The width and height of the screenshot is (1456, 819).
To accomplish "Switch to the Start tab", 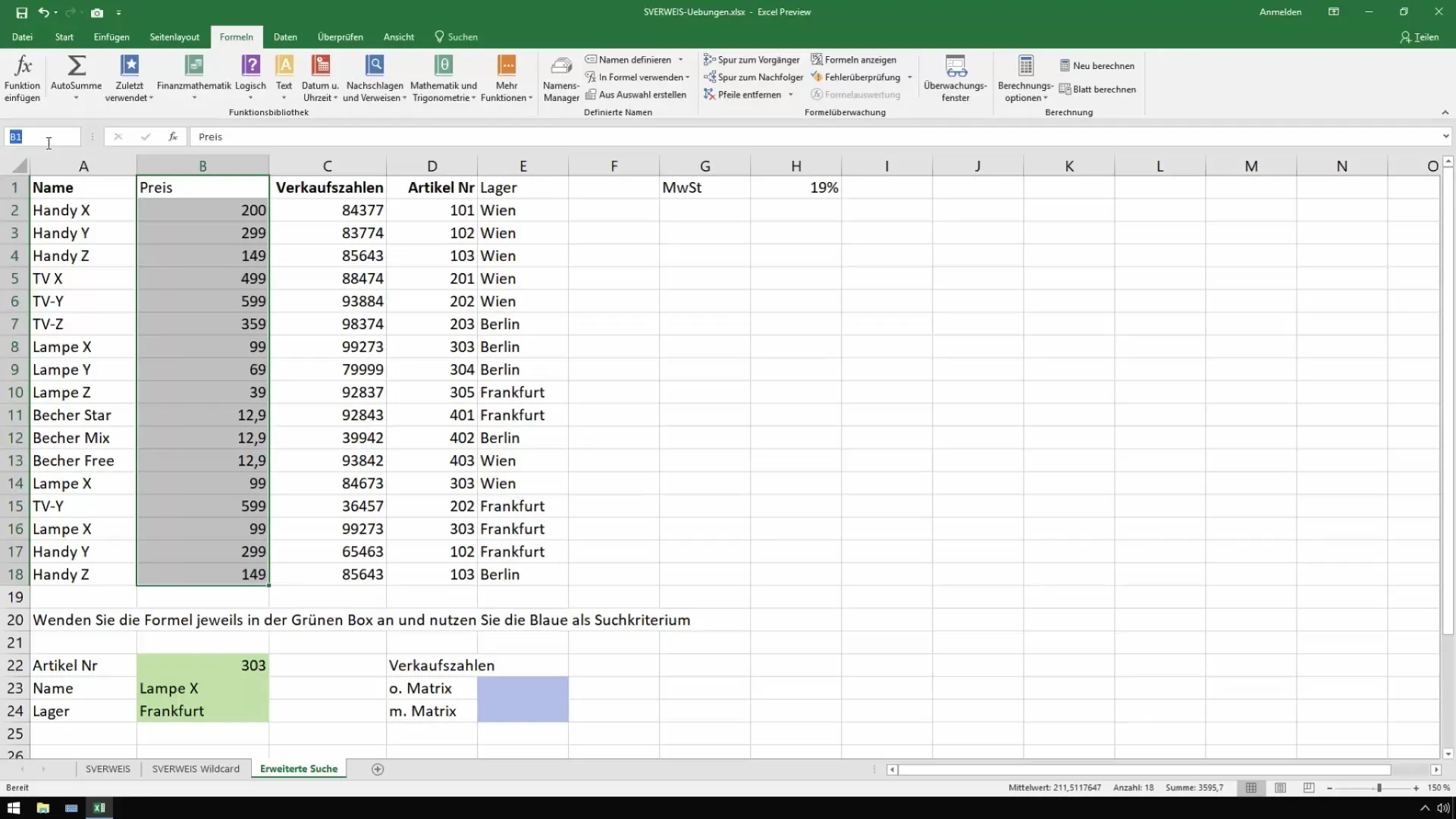I will [x=64, y=37].
